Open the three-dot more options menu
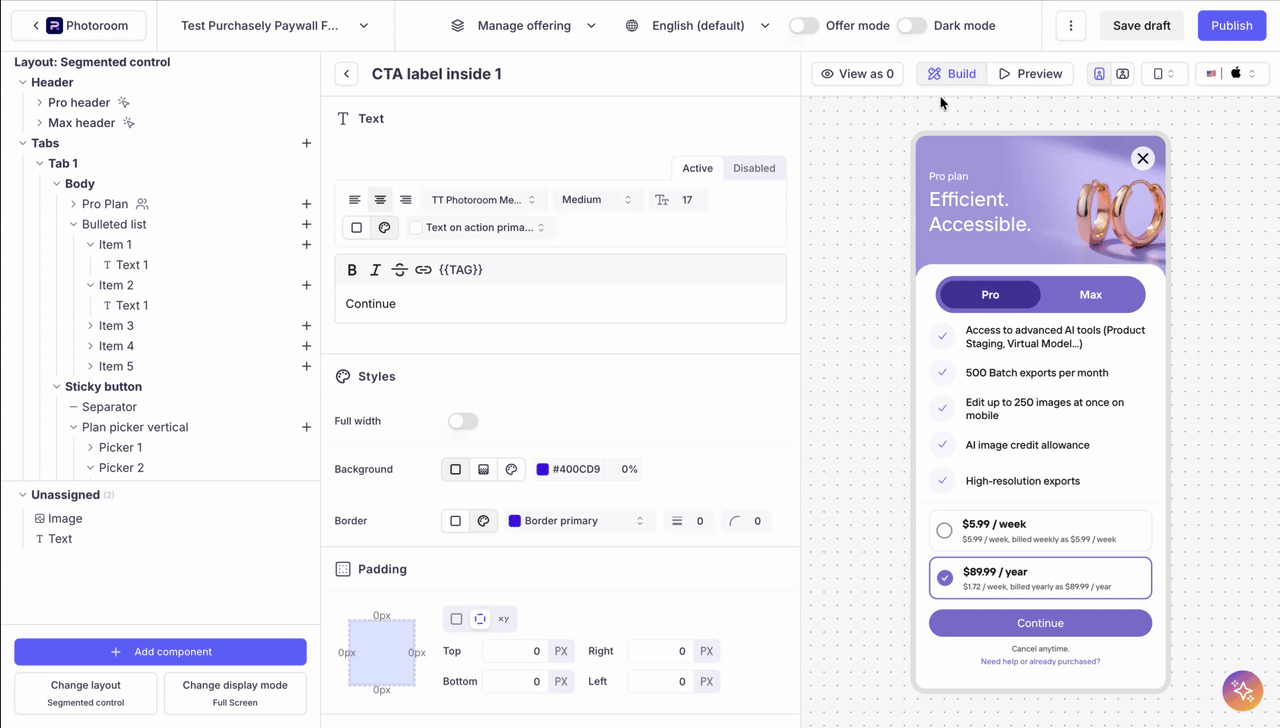Viewport: 1280px width, 728px height. (x=1070, y=26)
